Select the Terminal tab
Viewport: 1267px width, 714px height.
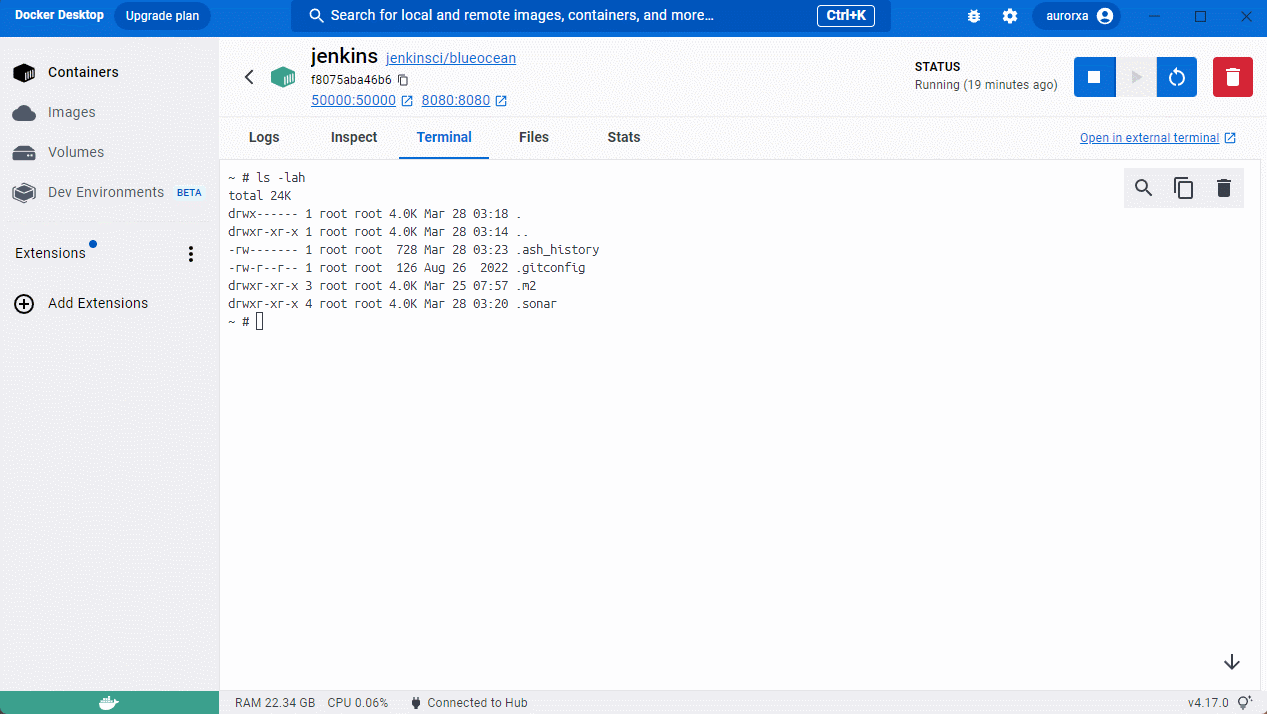444,138
